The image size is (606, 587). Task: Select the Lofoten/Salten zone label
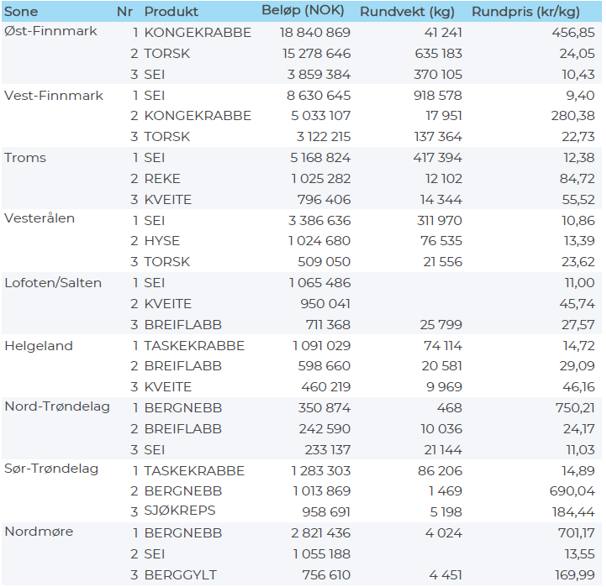tap(53, 283)
